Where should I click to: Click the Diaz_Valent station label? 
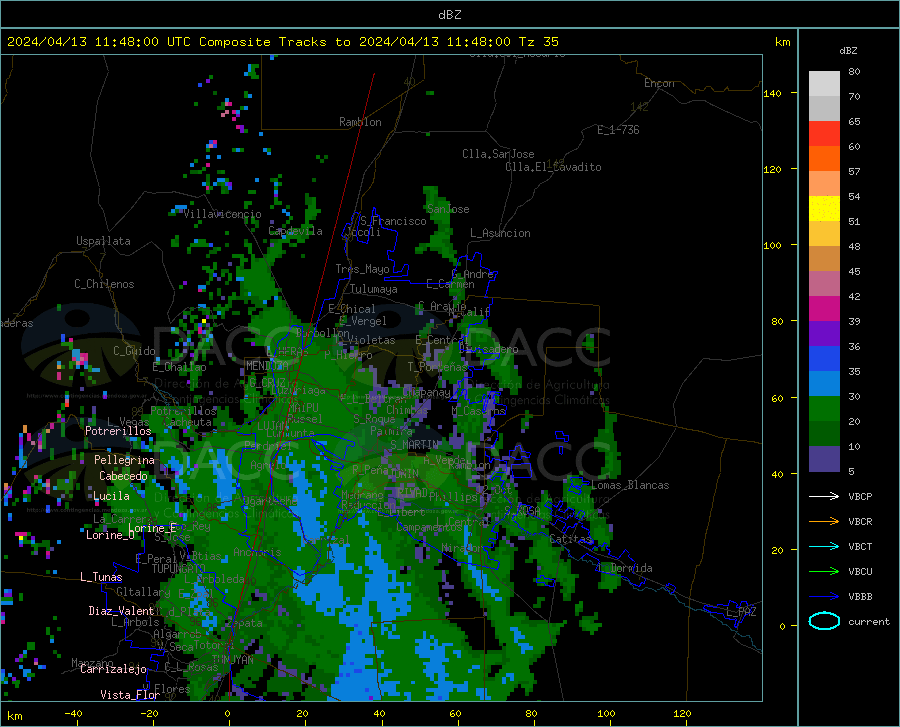[x=121, y=611]
